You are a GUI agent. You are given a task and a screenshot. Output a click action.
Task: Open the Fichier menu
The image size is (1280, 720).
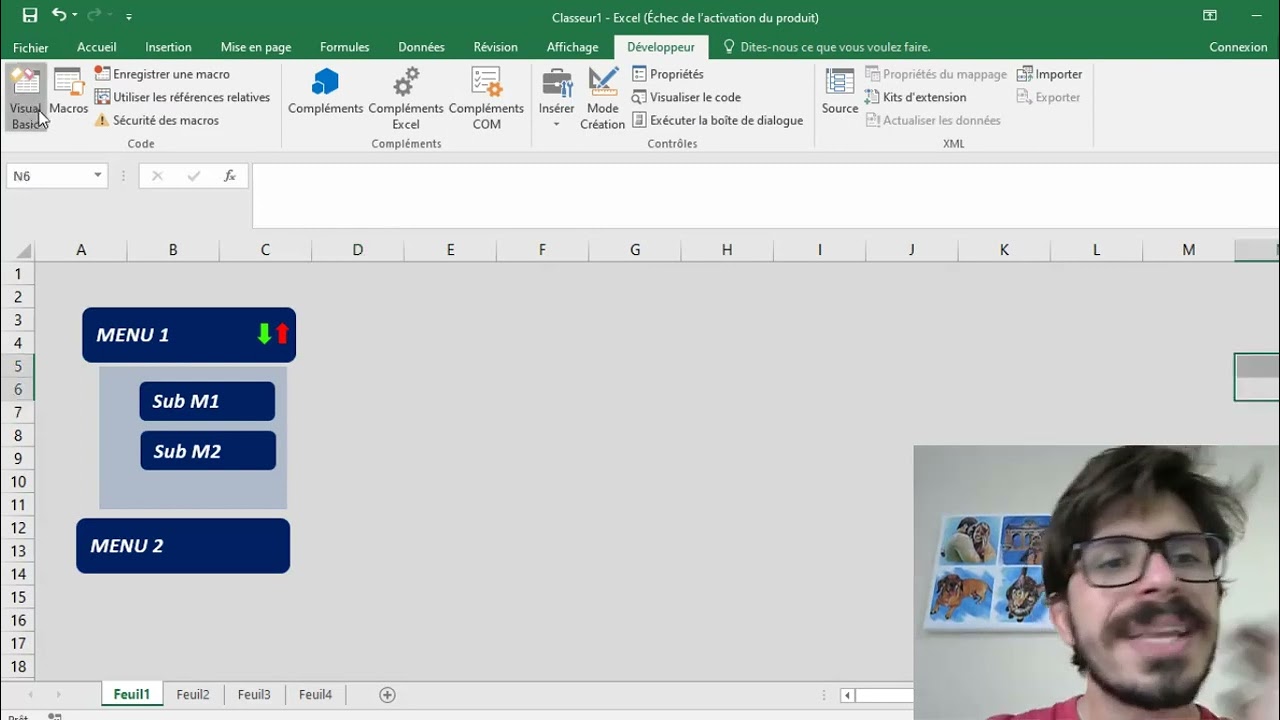[31, 47]
